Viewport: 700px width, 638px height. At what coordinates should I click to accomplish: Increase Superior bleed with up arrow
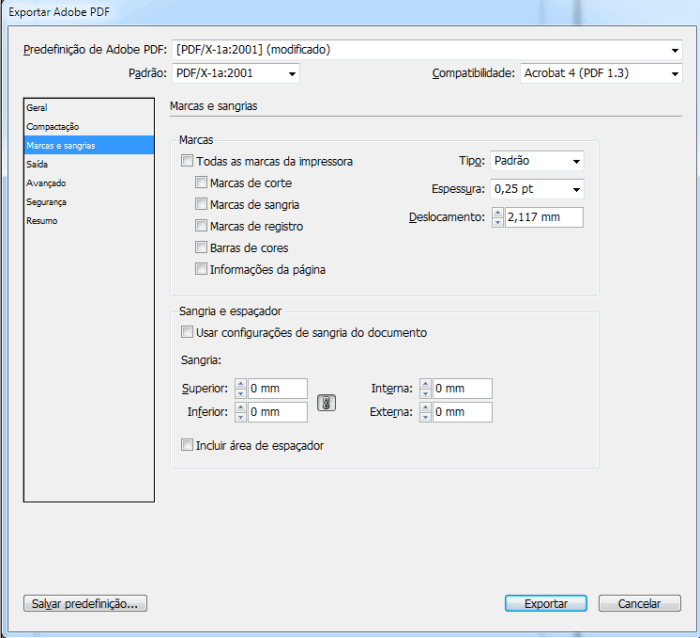[241, 384]
